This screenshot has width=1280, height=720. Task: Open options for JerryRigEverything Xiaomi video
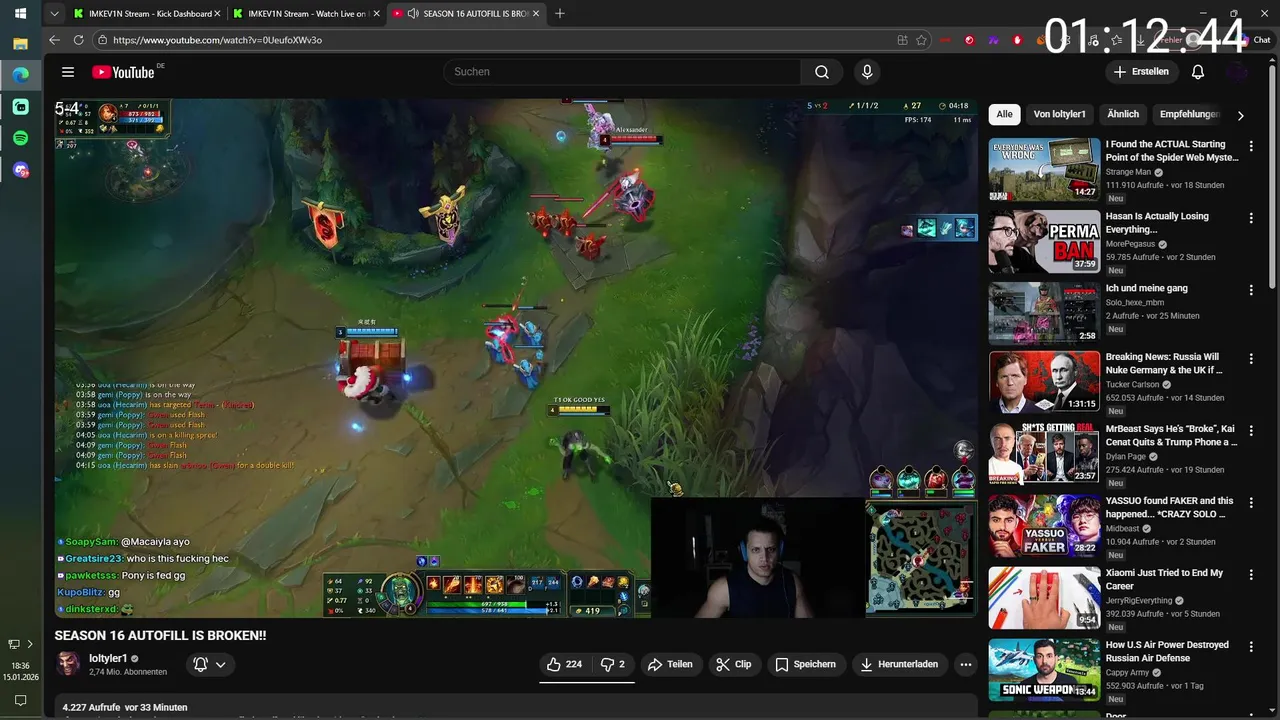(1250, 574)
